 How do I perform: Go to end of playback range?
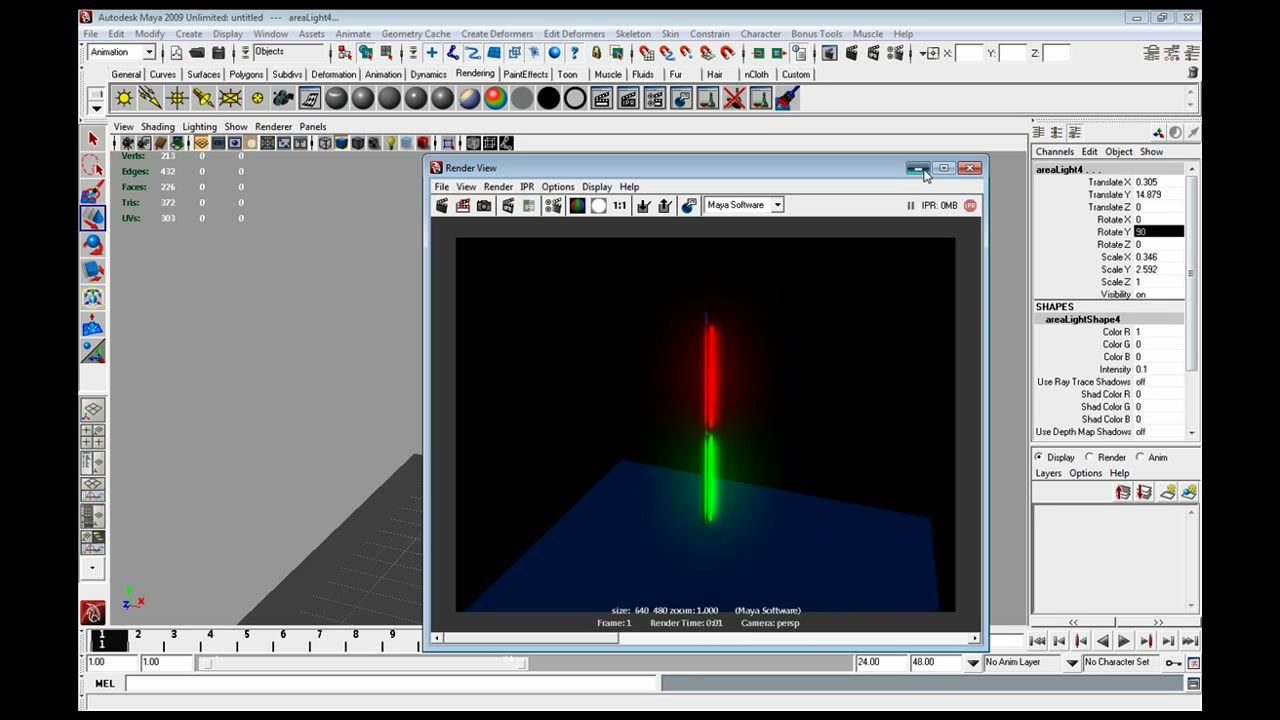[1190, 641]
